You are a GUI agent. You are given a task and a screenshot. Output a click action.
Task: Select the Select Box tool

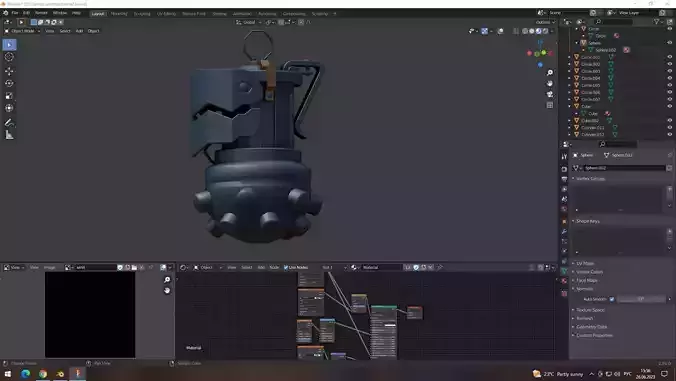(x=9, y=45)
